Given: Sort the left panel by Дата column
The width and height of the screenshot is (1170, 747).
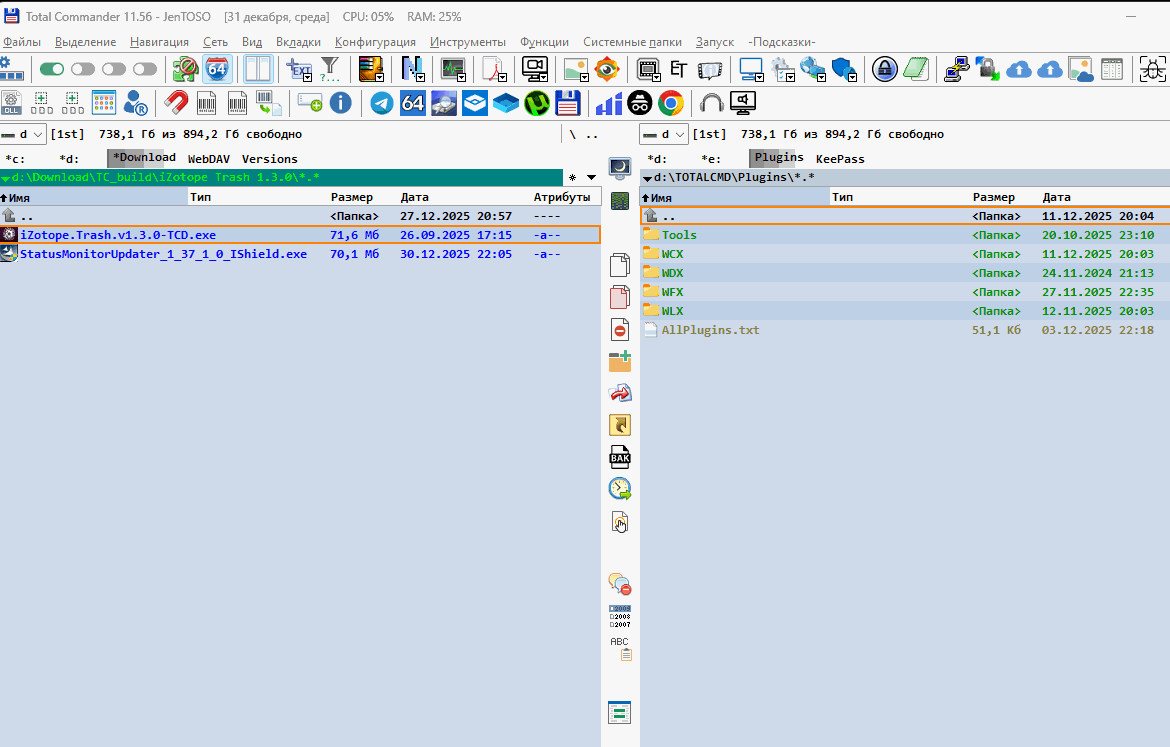Looking at the screenshot, I should [x=414, y=197].
